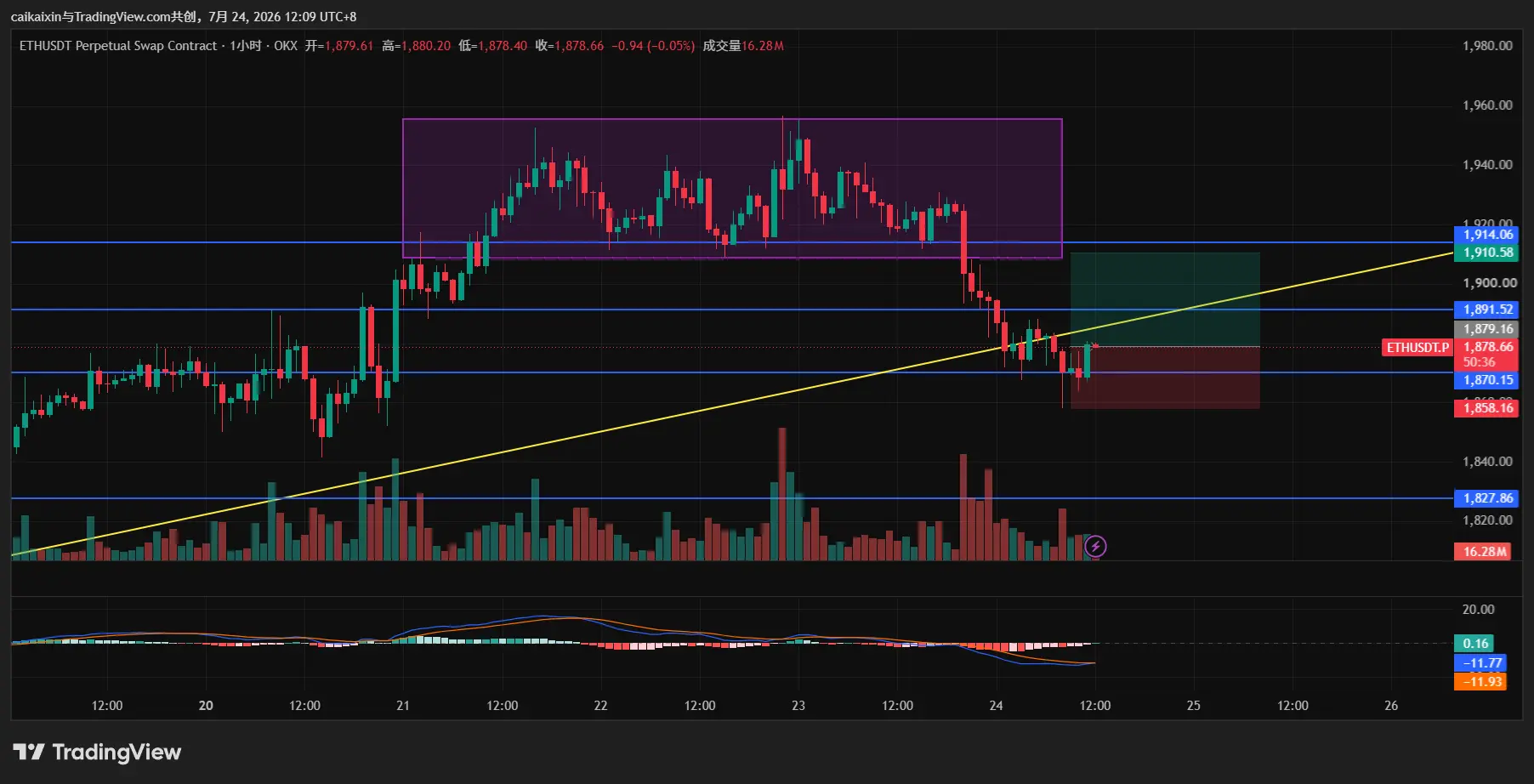Click the 1,960.00 price axis label
The image size is (1534, 784).
[1487, 105]
